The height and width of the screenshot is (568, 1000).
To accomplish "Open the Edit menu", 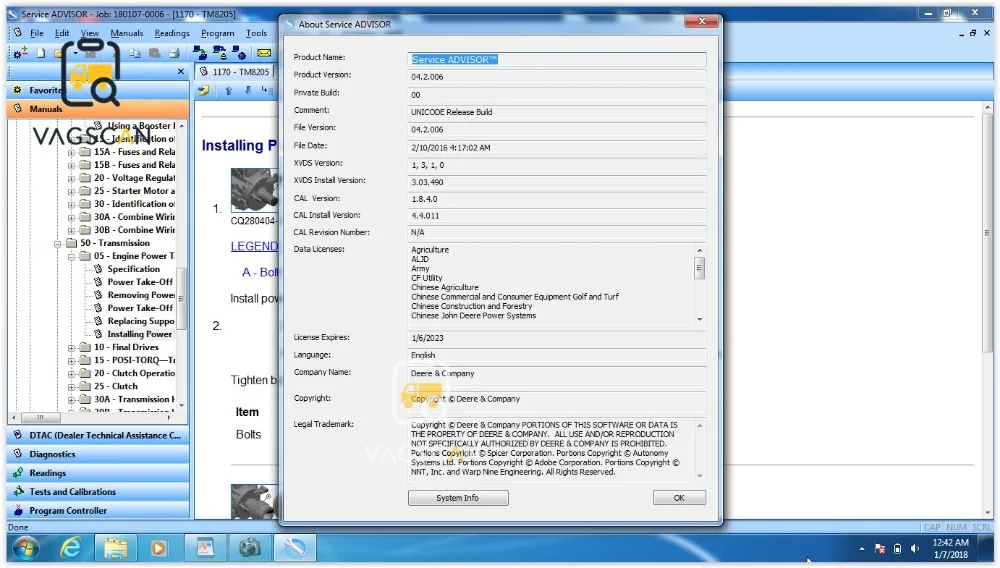I will [x=62, y=33].
